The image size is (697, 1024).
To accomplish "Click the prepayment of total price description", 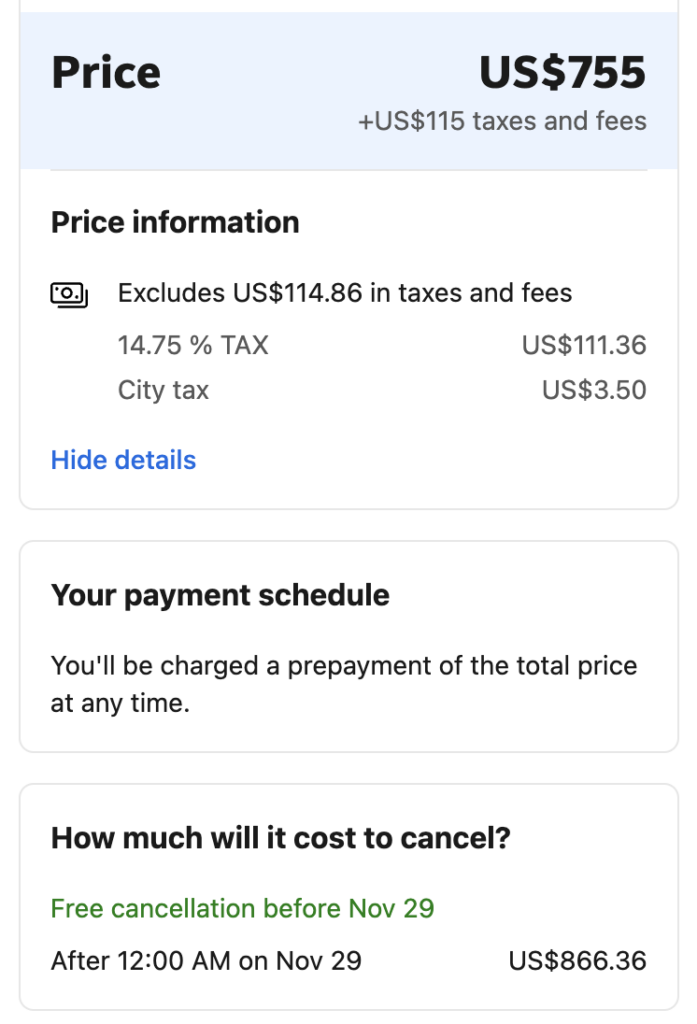I will 344,666.
